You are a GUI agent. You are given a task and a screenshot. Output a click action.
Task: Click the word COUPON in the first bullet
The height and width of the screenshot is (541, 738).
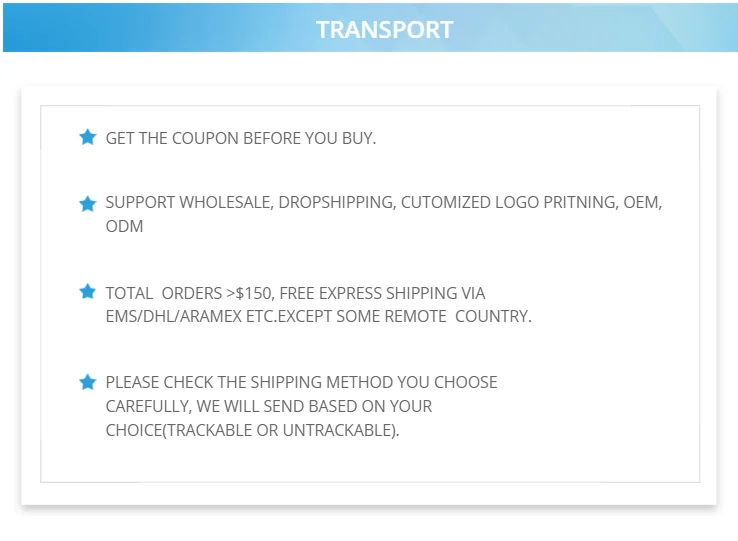point(205,138)
